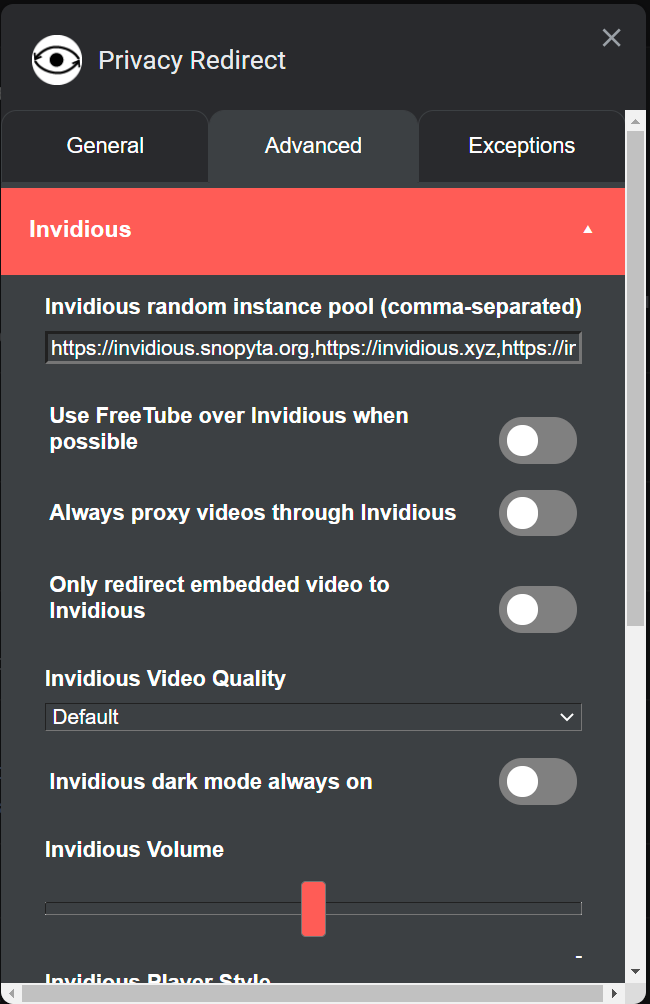Click the horizontal scrollbar left arrow
The height and width of the screenshot is (1004, 650).
11,993
